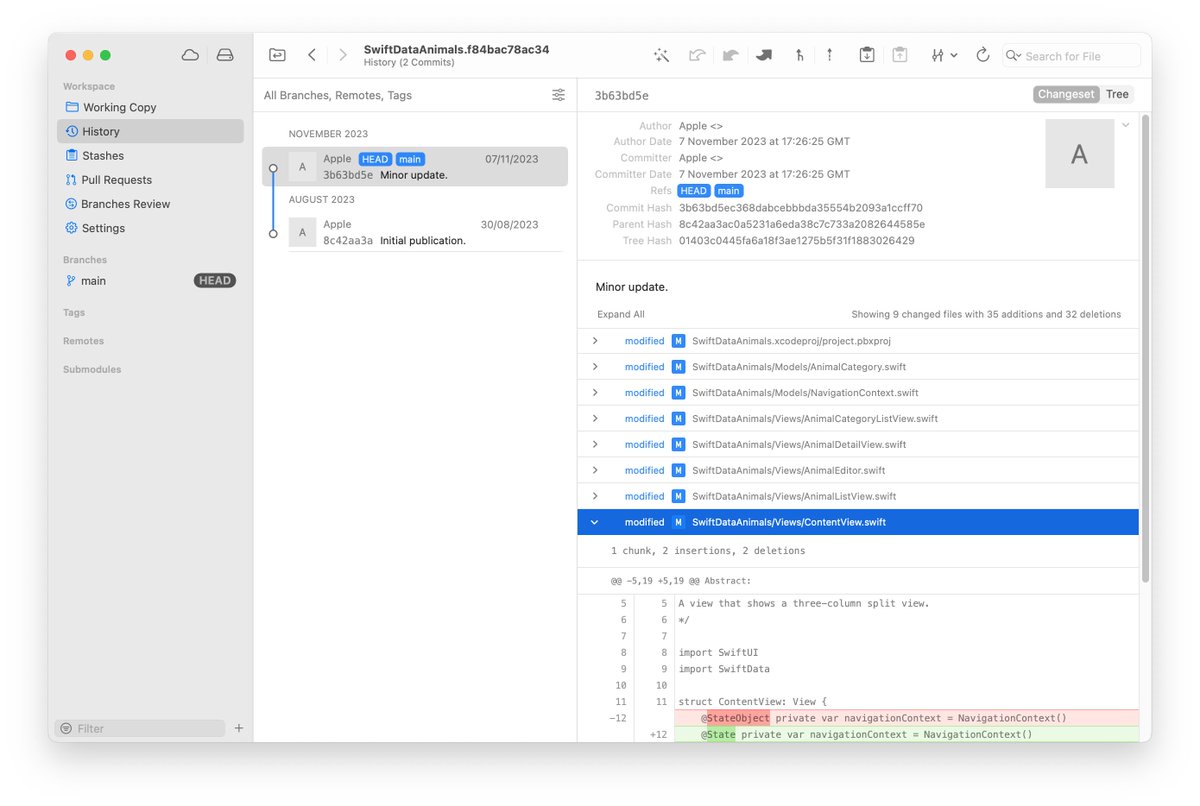Click the Pull toolbar icon
The height and width of the screenshot is (806, 1200).
731,55
